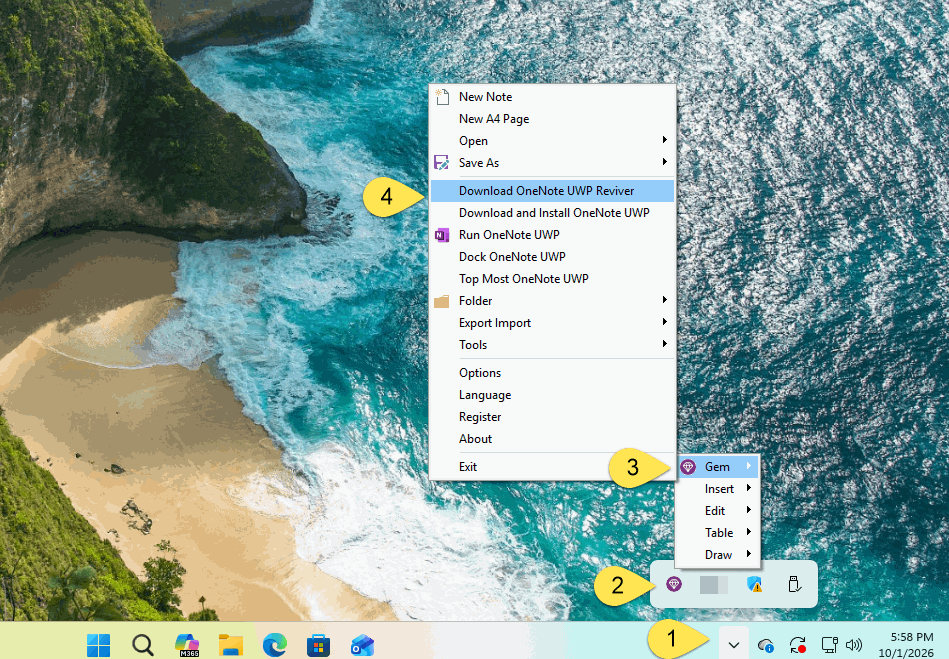Open Outlook from taskbar
The width and height of the screenshot is (949, 659).
tap(363, 645)
